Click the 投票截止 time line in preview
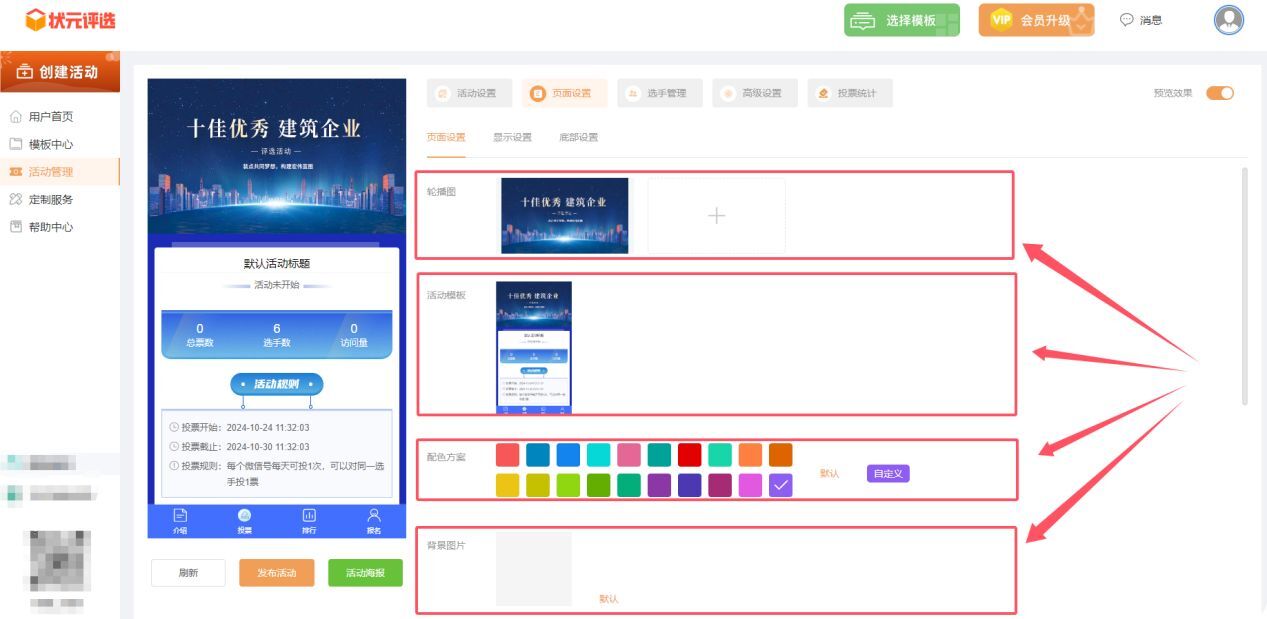Image resolution: width=1267 pixels, height=619 pixels. pyautogui.click(x=239, y=447)
